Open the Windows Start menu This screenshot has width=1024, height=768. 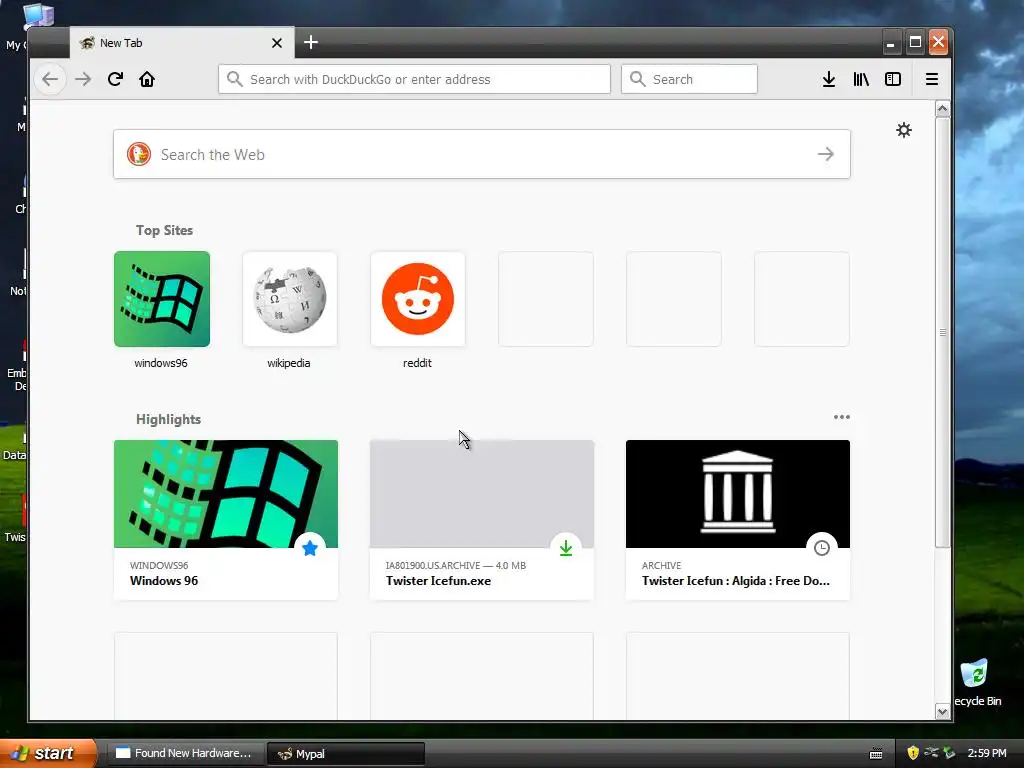click(48, 753)
